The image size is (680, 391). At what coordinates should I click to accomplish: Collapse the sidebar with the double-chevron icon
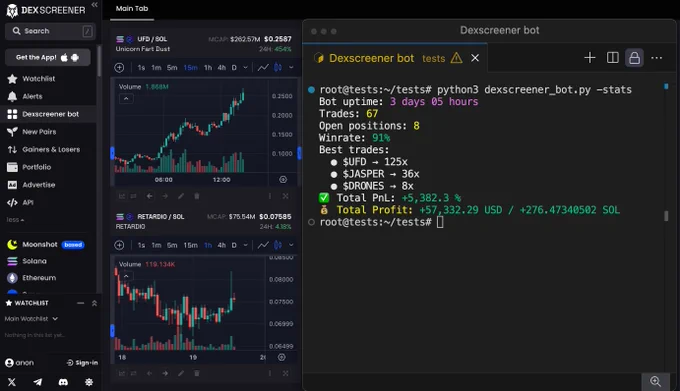pyautogui.click(x=95, y=5)
